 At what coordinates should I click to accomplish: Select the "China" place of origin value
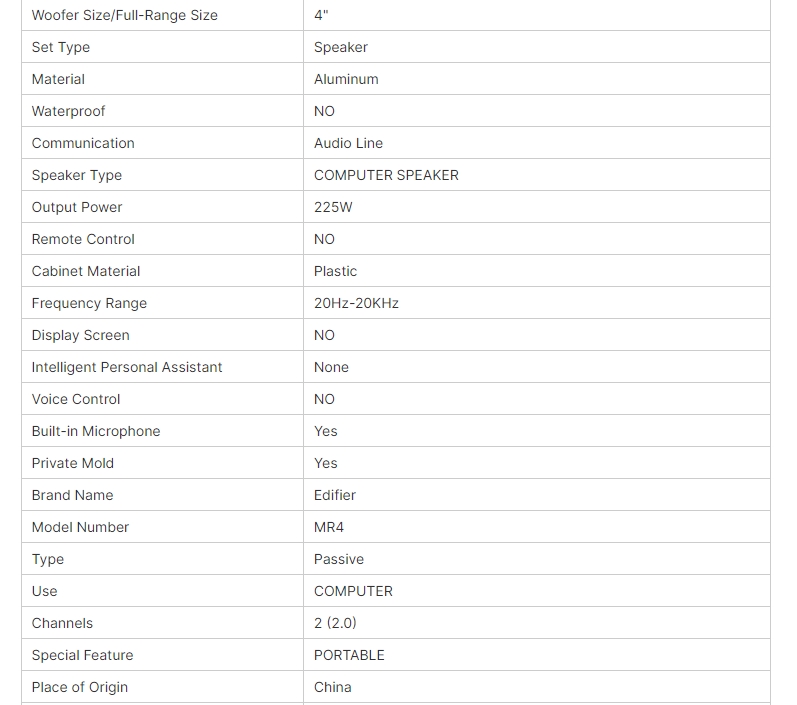[333, 687]
